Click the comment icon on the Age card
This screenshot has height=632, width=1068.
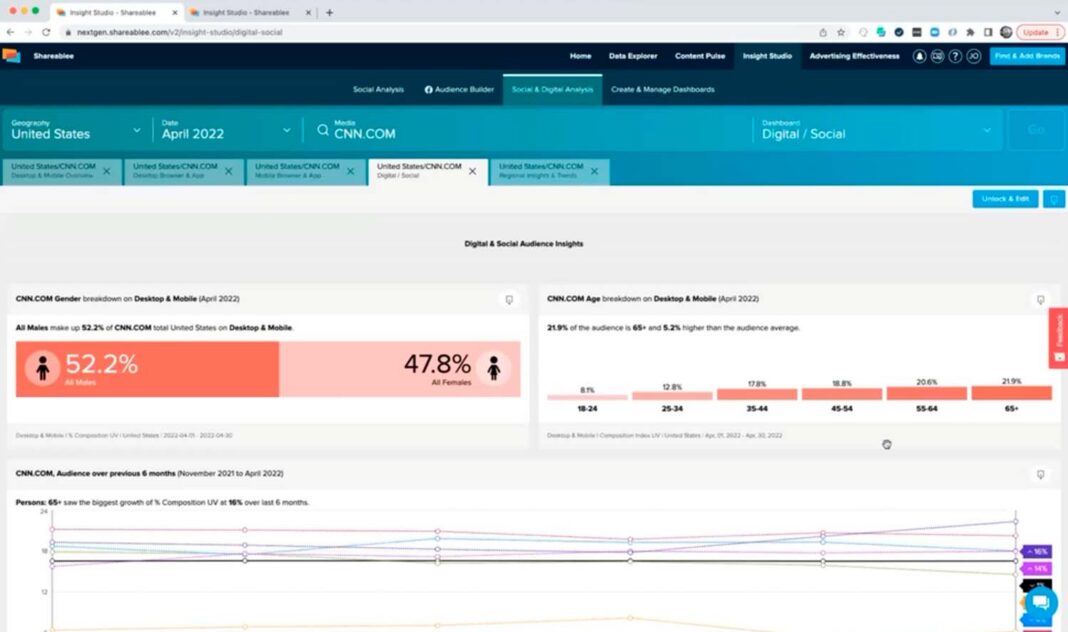(x=1040, y=300)
